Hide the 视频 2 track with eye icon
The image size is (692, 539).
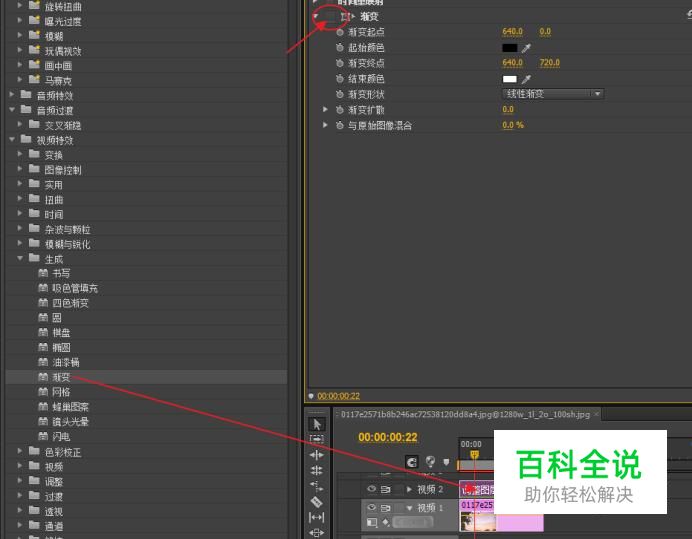[372, 489]
